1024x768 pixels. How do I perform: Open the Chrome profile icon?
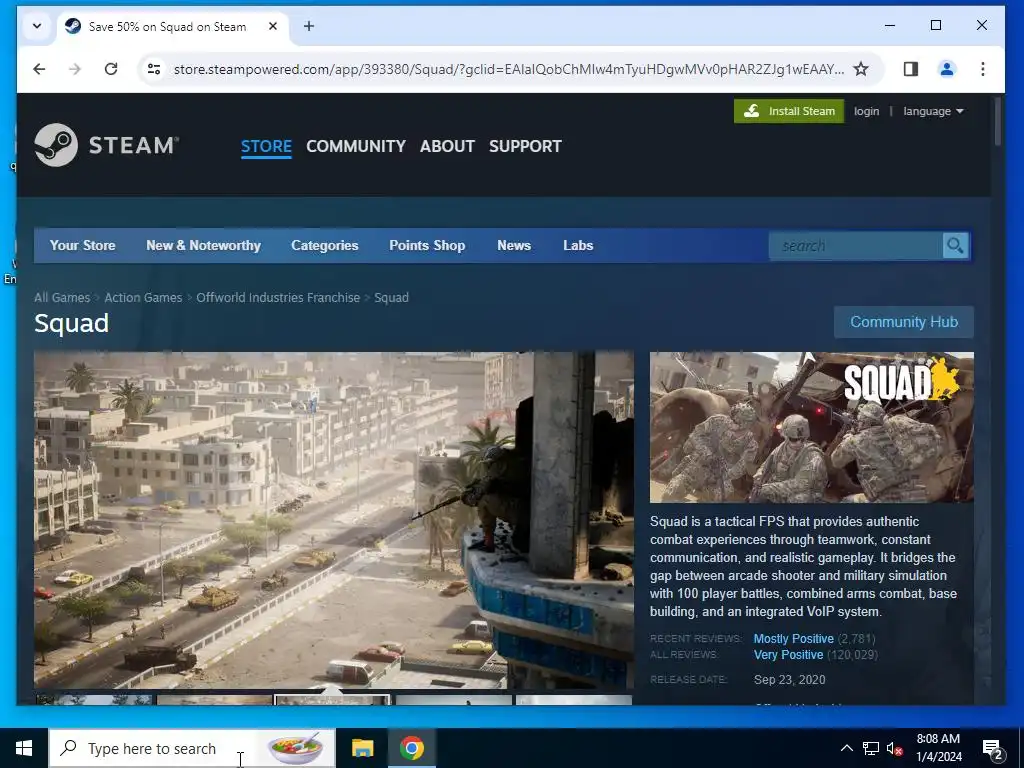tap(947, 69)
